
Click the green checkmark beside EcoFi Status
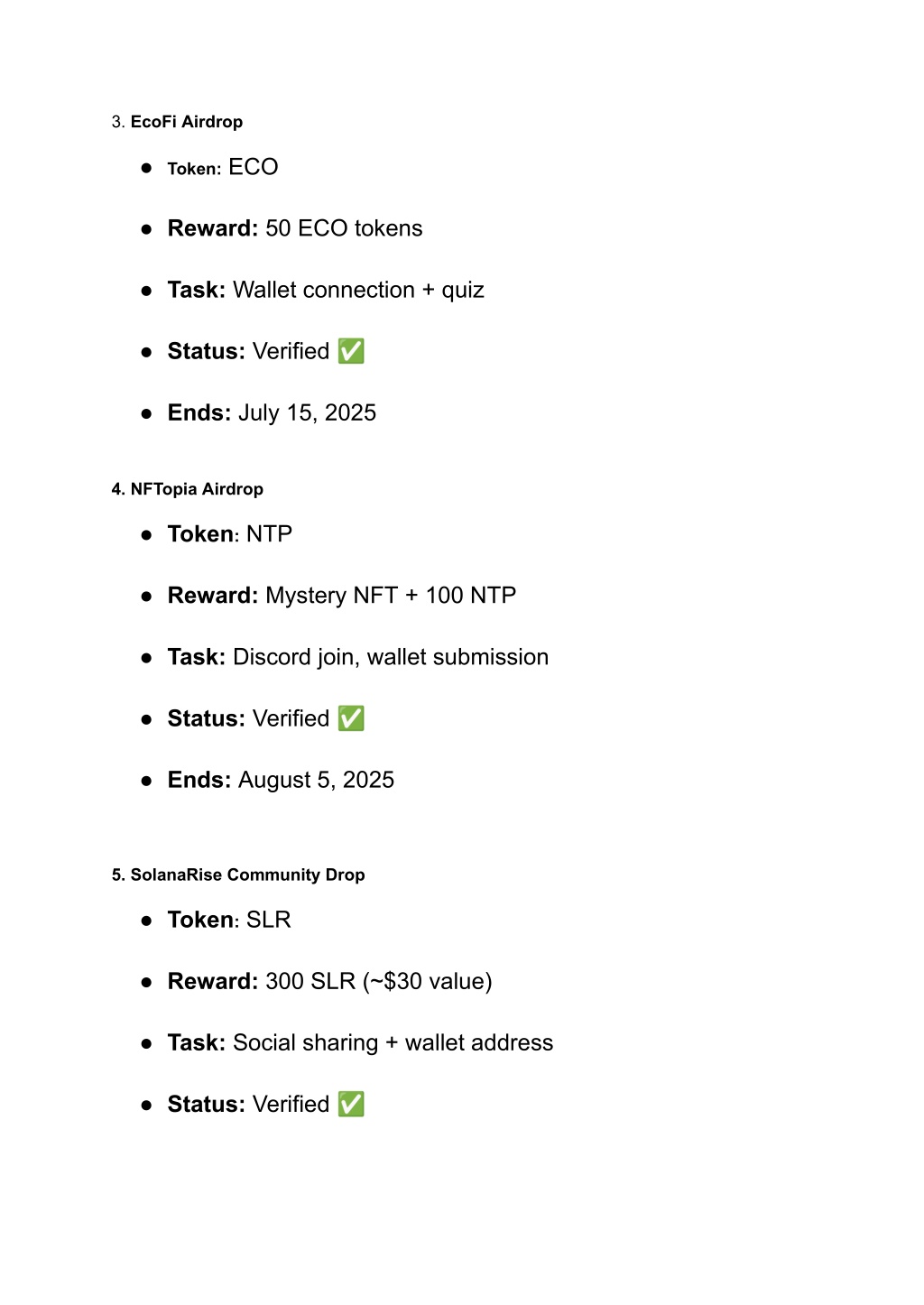pos(351,351)
